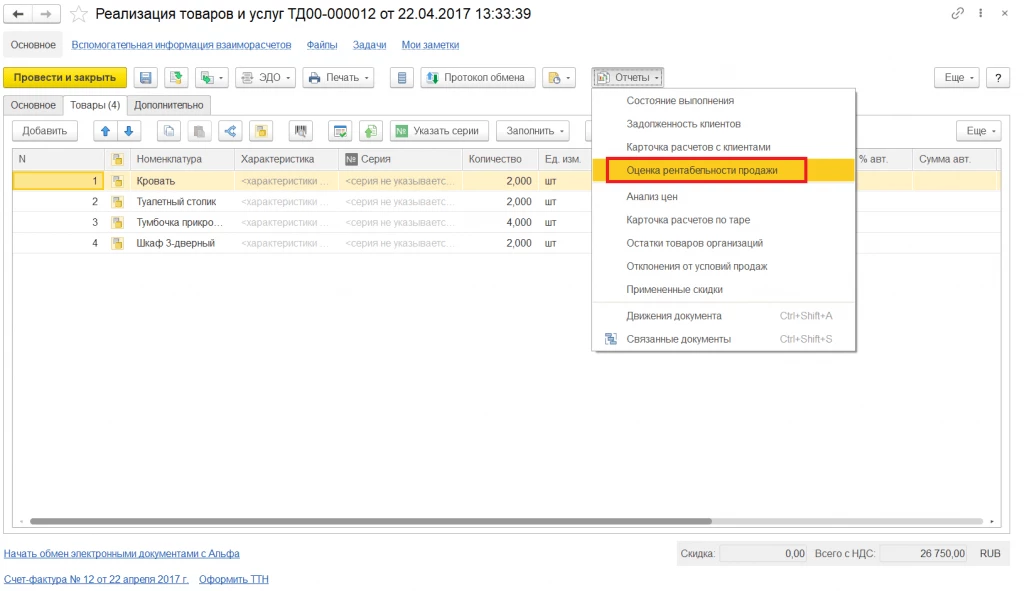Click the Всего с НДС amount field
Viewport: 1024px width, 591px height.
click(923, 554)
